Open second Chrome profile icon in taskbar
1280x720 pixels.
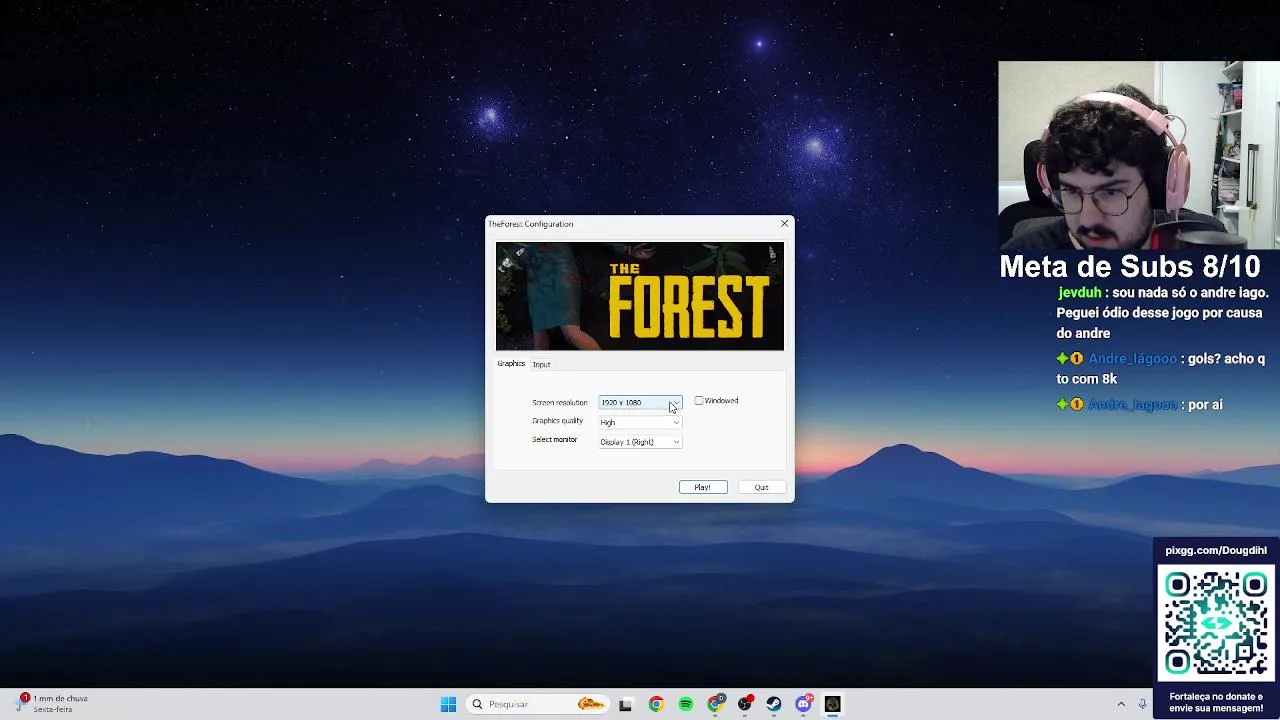[715, 704]
